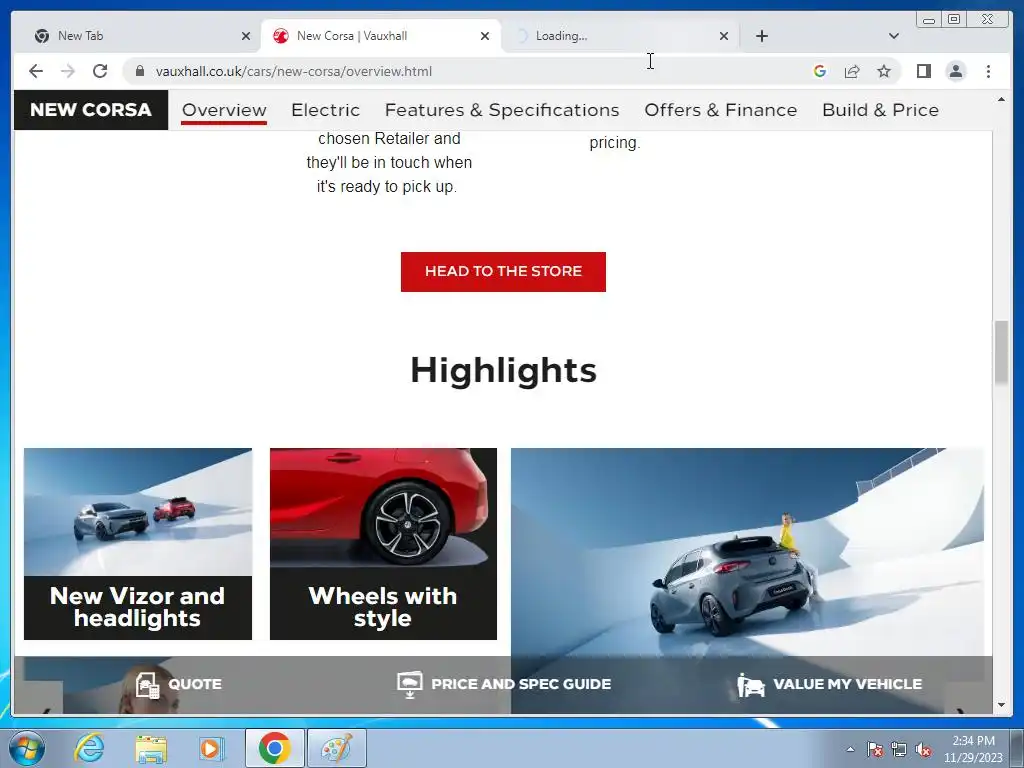Viewport: 1024px width, 768px height.
Task: Reload the Vauxhall page
Action: click(x=100, y=71)
